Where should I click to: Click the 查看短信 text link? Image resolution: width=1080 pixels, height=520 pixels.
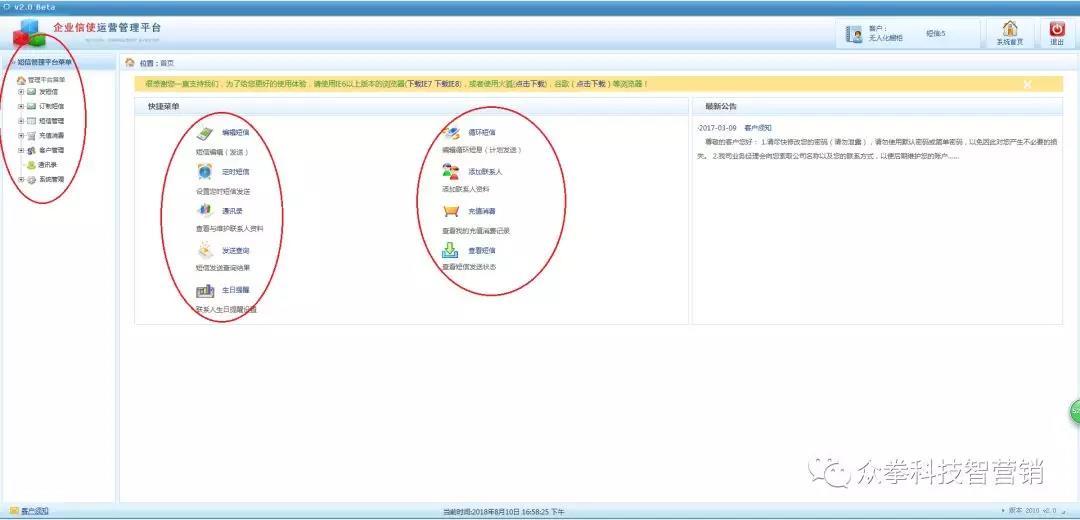pyautogui.click(x=481, y=250)
